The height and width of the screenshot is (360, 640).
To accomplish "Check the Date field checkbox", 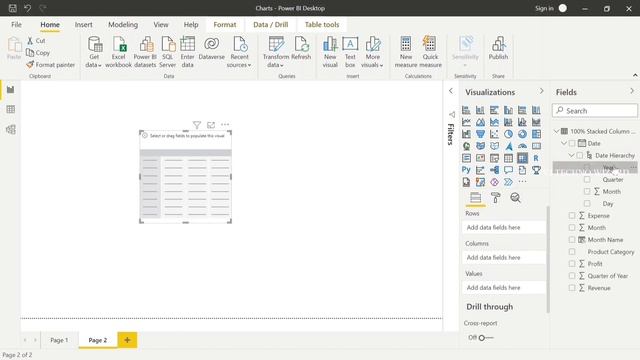I will (572, 143).
